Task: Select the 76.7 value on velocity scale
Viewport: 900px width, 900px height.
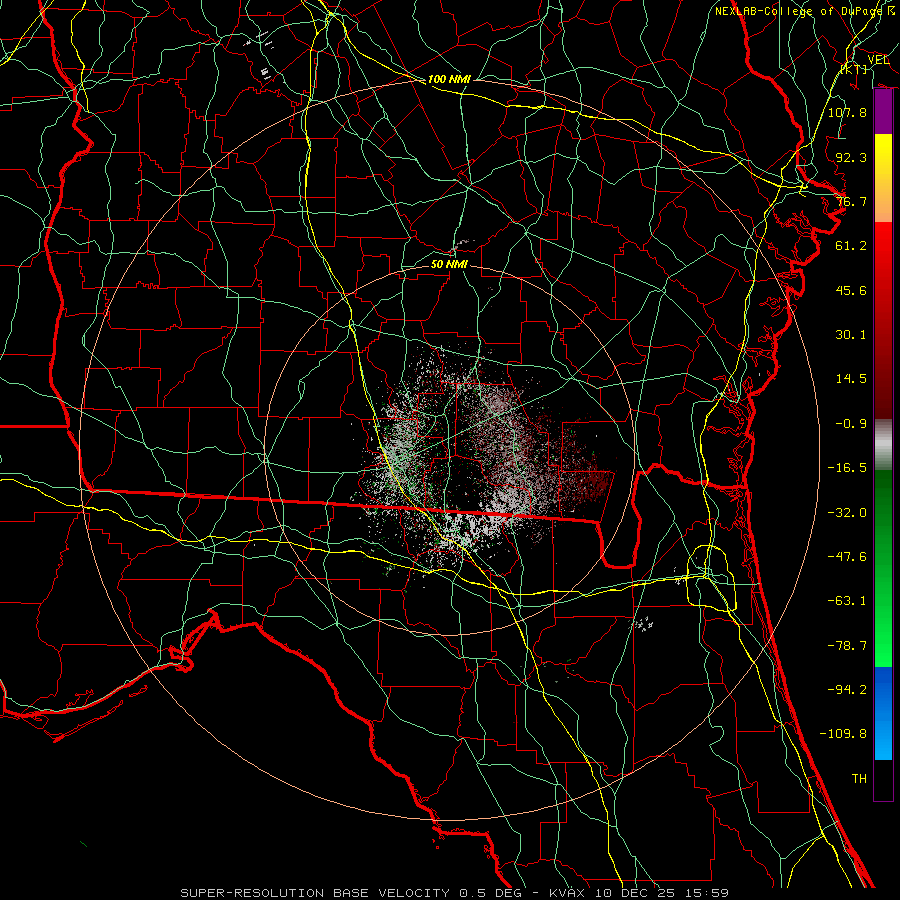Action: coord(851,201)
